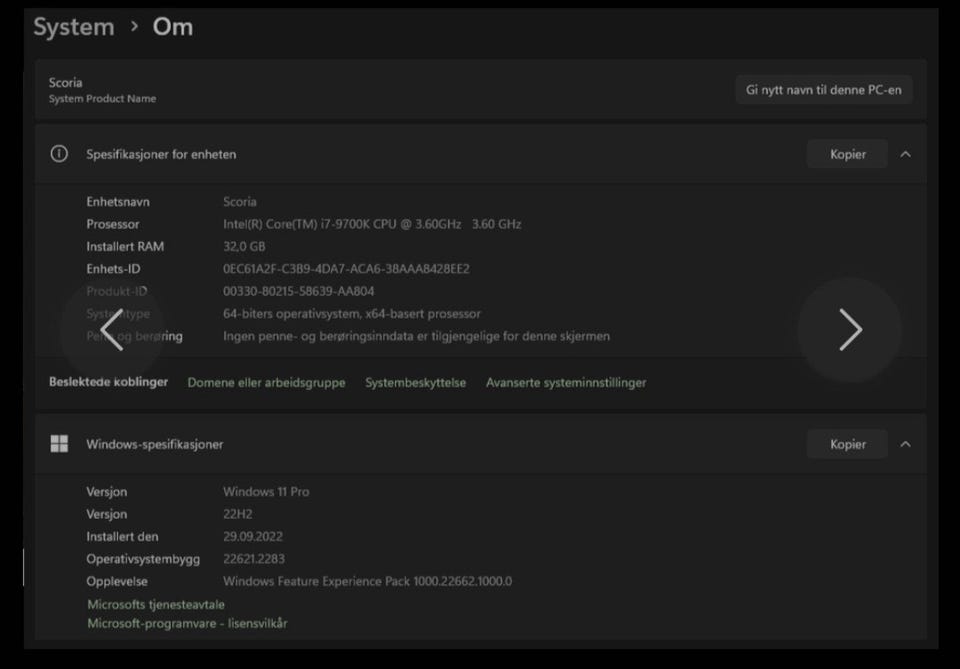Screen dimensions: 960x669
Task: Open Microsofts tjenesteavtale link
Action: pos(156,604)
